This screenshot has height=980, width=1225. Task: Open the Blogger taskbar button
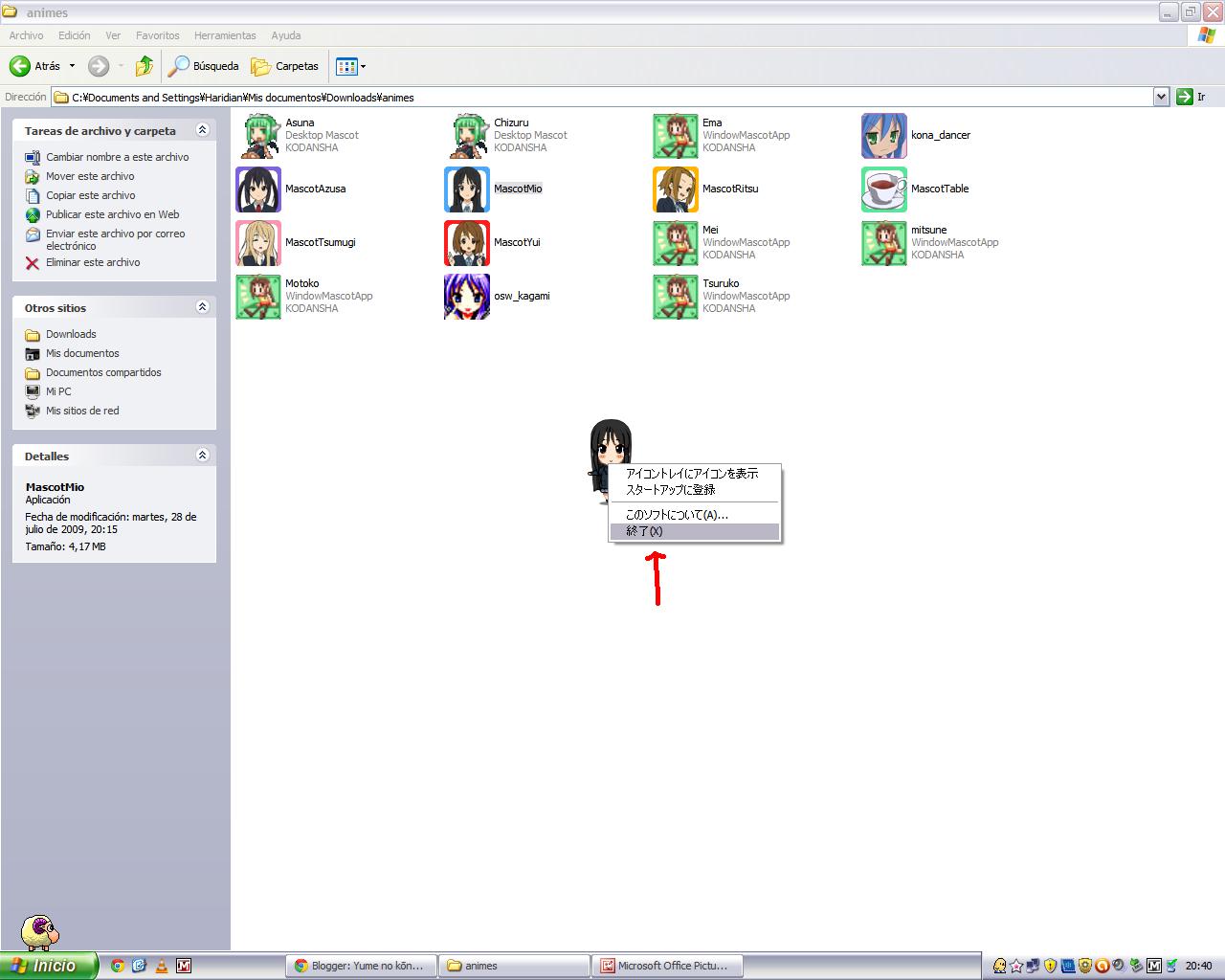click(361, 966)
